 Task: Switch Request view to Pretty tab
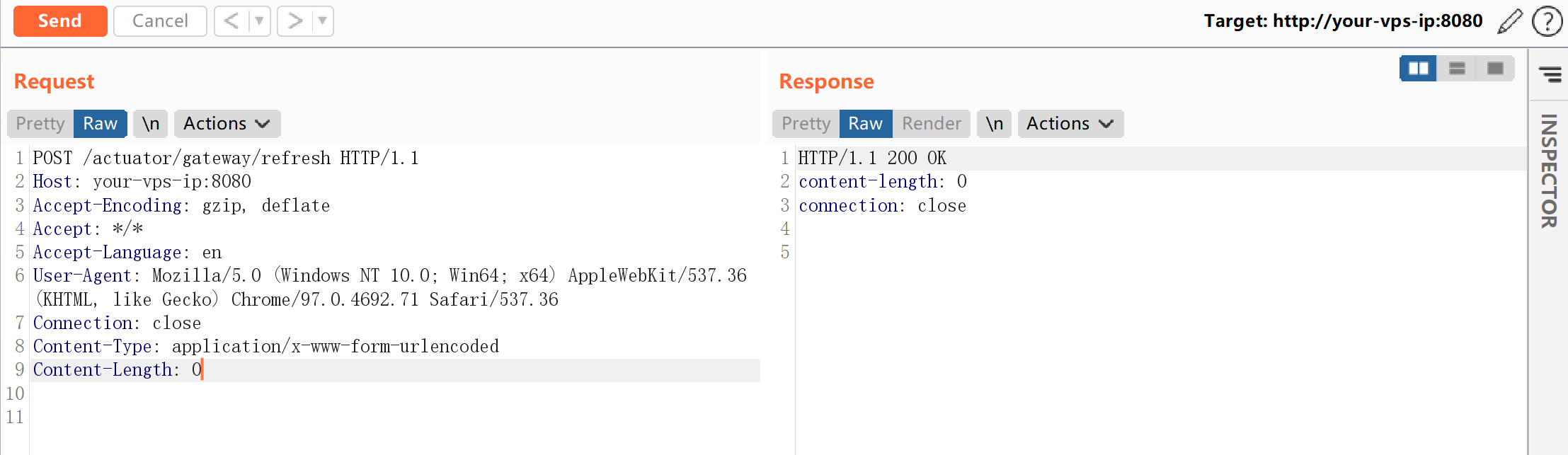(40, 124)
